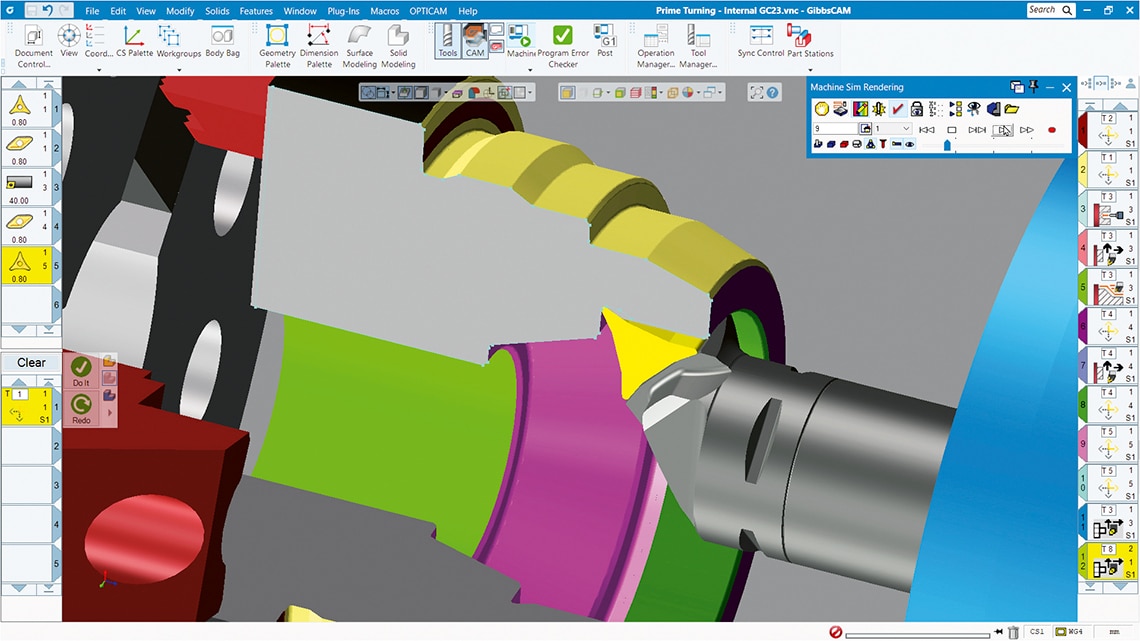Click the Surface Modeling icon
This screenshot has height=641, width=1140.
click(359, 45)
